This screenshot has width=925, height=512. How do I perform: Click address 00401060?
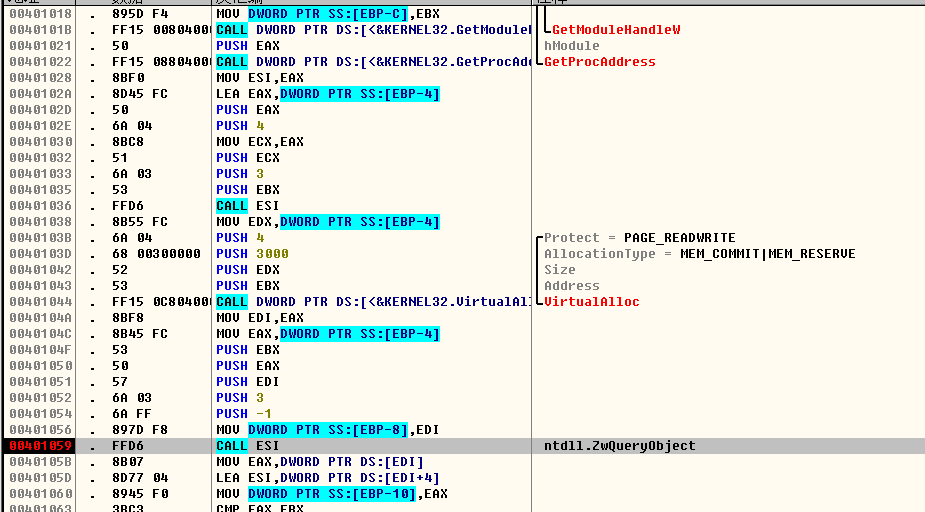point(40,494)
